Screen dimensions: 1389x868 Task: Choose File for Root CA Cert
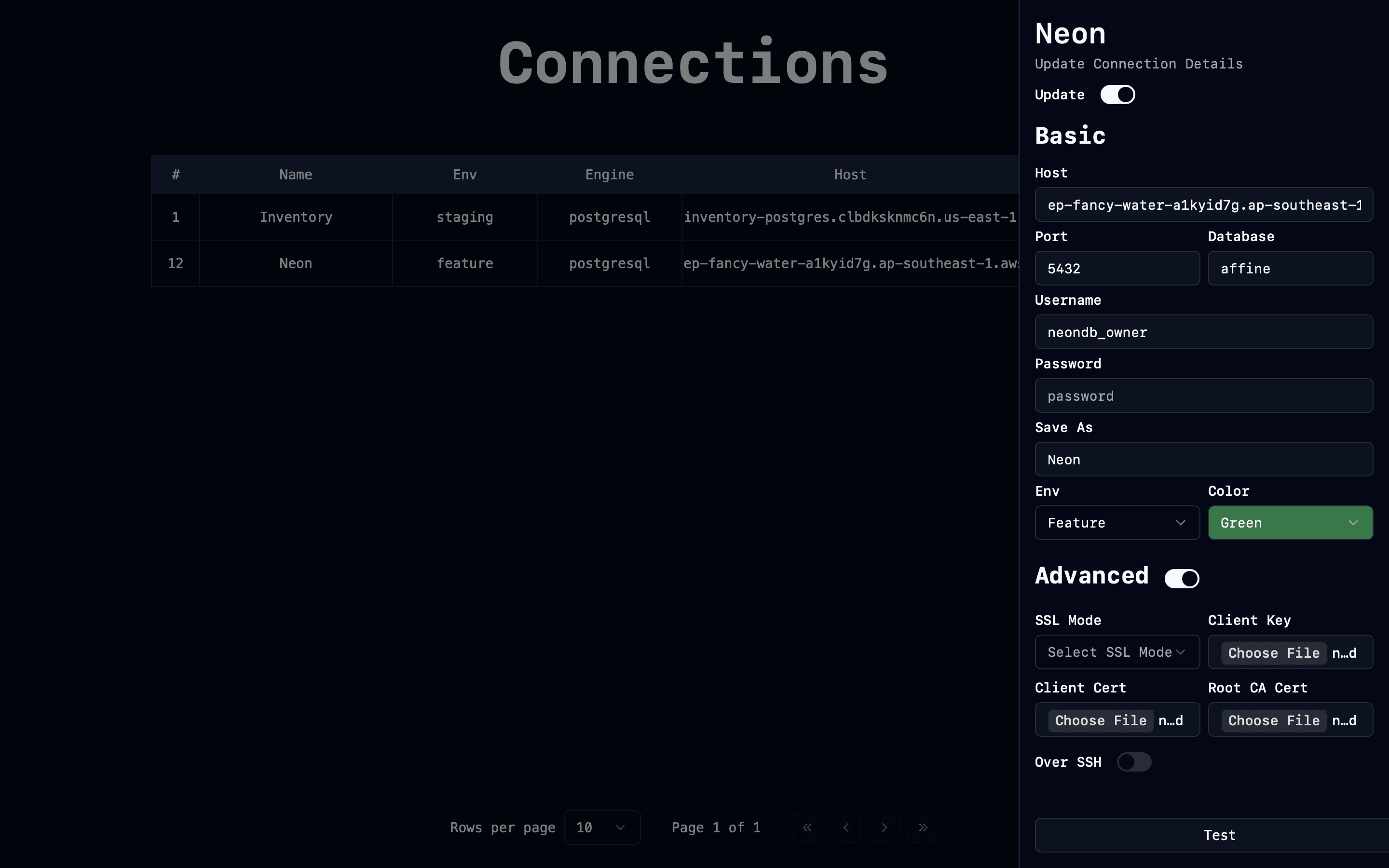pyautogui.click(x=1273, y=720)
